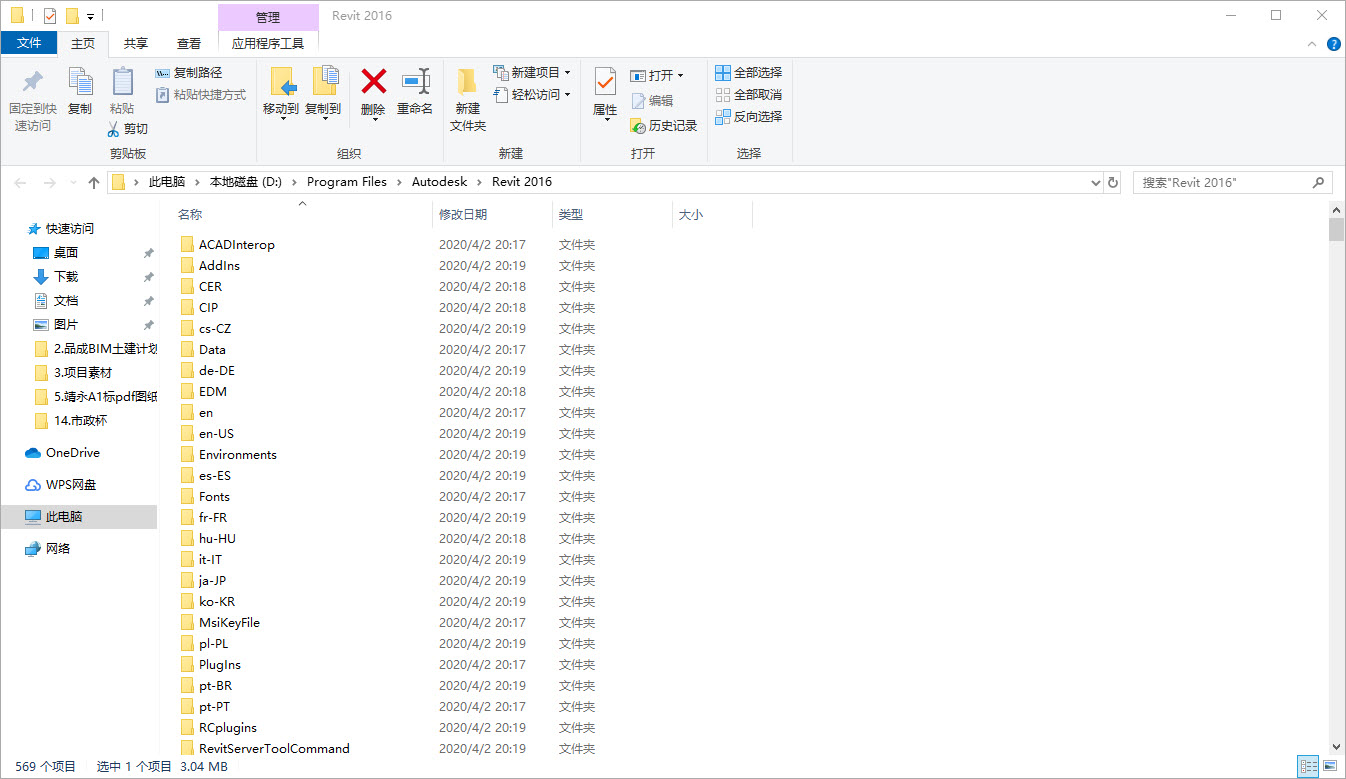Click the 剪切 scissors icon
Screen dimensions: 1346x779
[113, 129]
